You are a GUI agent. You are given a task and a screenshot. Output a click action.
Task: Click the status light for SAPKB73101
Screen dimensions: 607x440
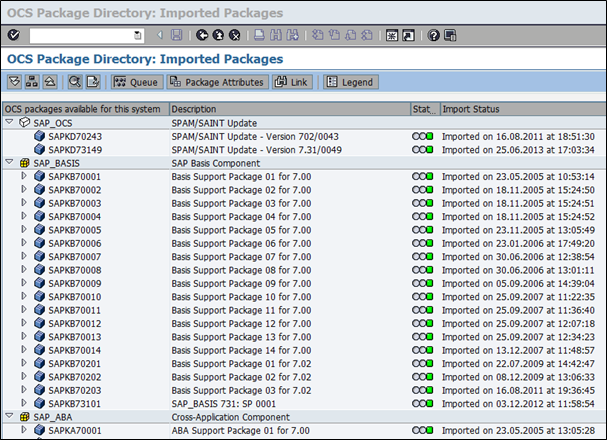coord(422,403)
